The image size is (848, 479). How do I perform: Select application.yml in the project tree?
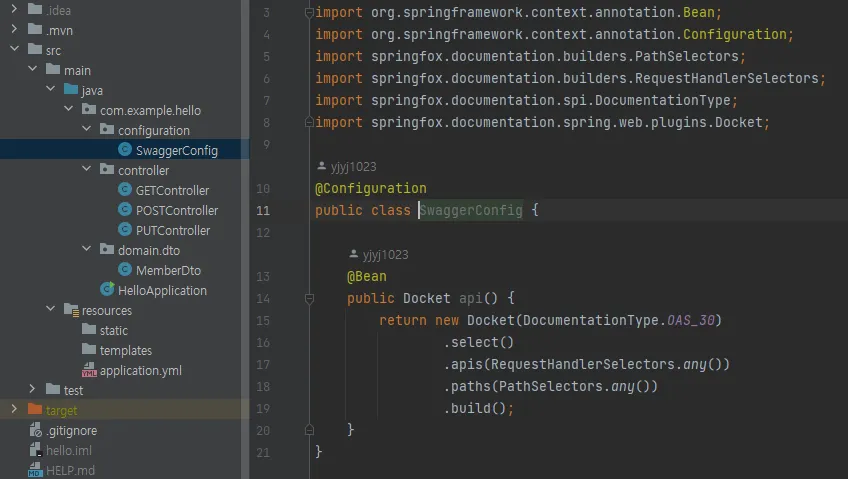click(x=141, y=370)
